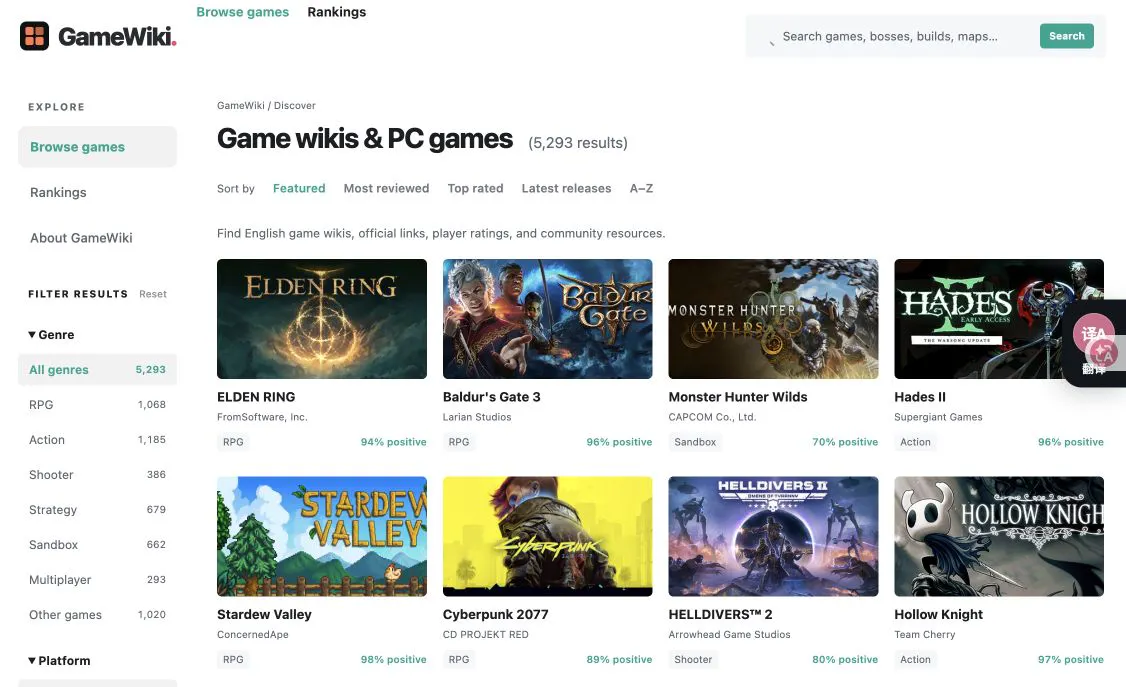The width and height of the screenshot is (1126, 687).
Task: Open Browse games in top navigation
Action: [243, 12]
